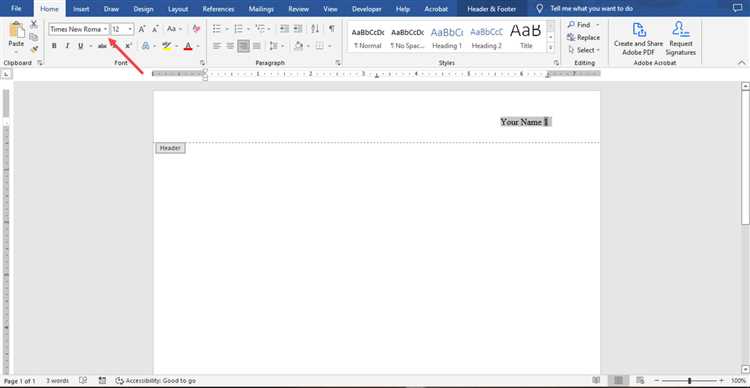Apply the Normal style
The image size is (750, 388).
click(x=367, y=37)
